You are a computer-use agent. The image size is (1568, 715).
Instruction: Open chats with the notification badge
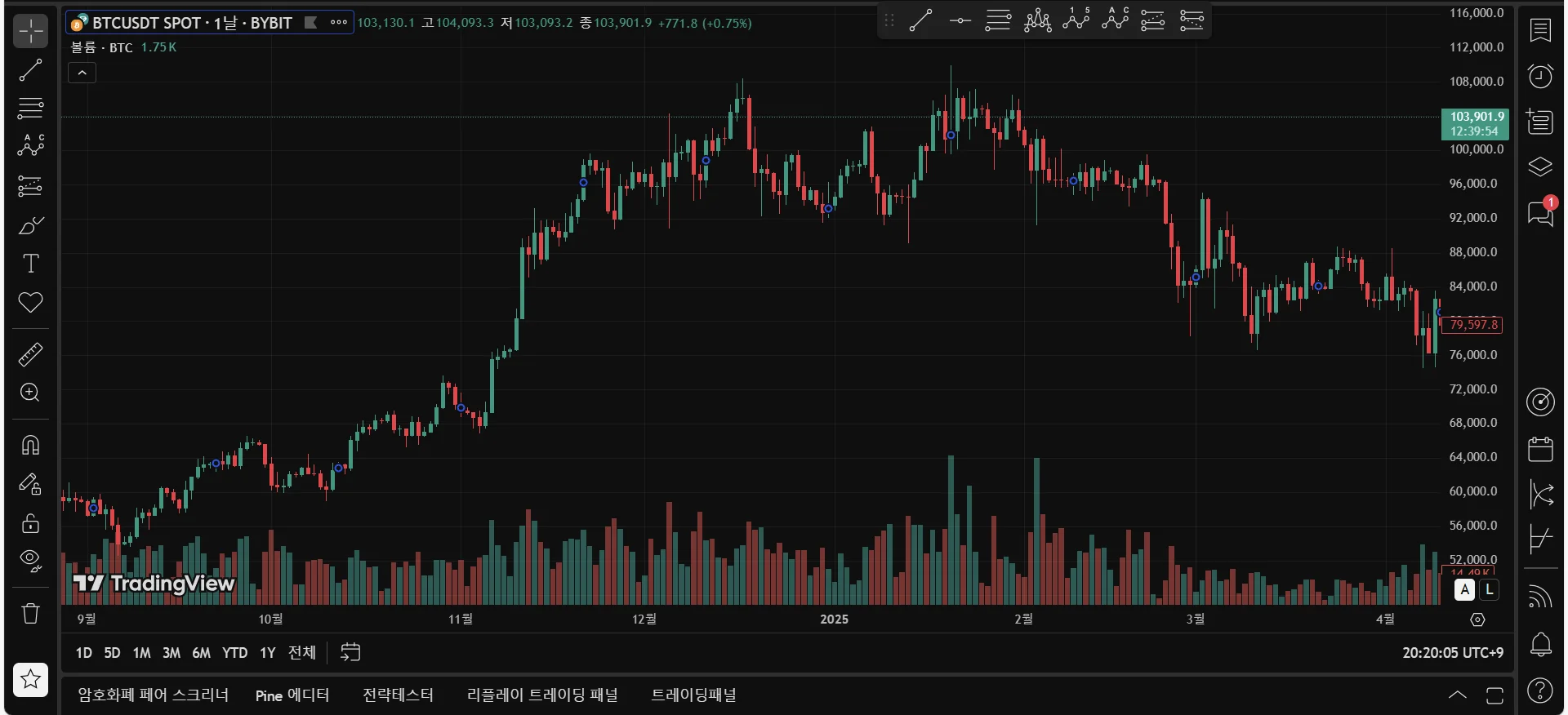point(1540,213)
